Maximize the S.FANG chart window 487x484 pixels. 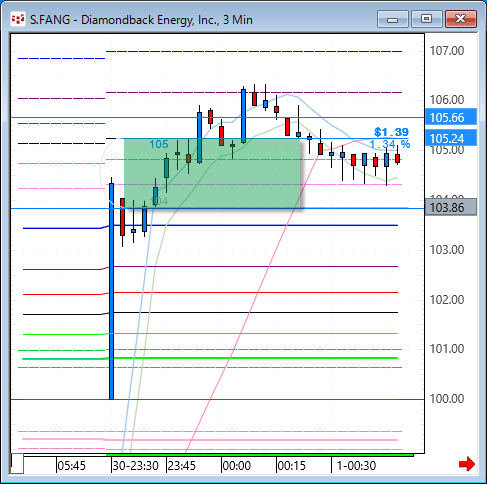[x=427, y=20]
